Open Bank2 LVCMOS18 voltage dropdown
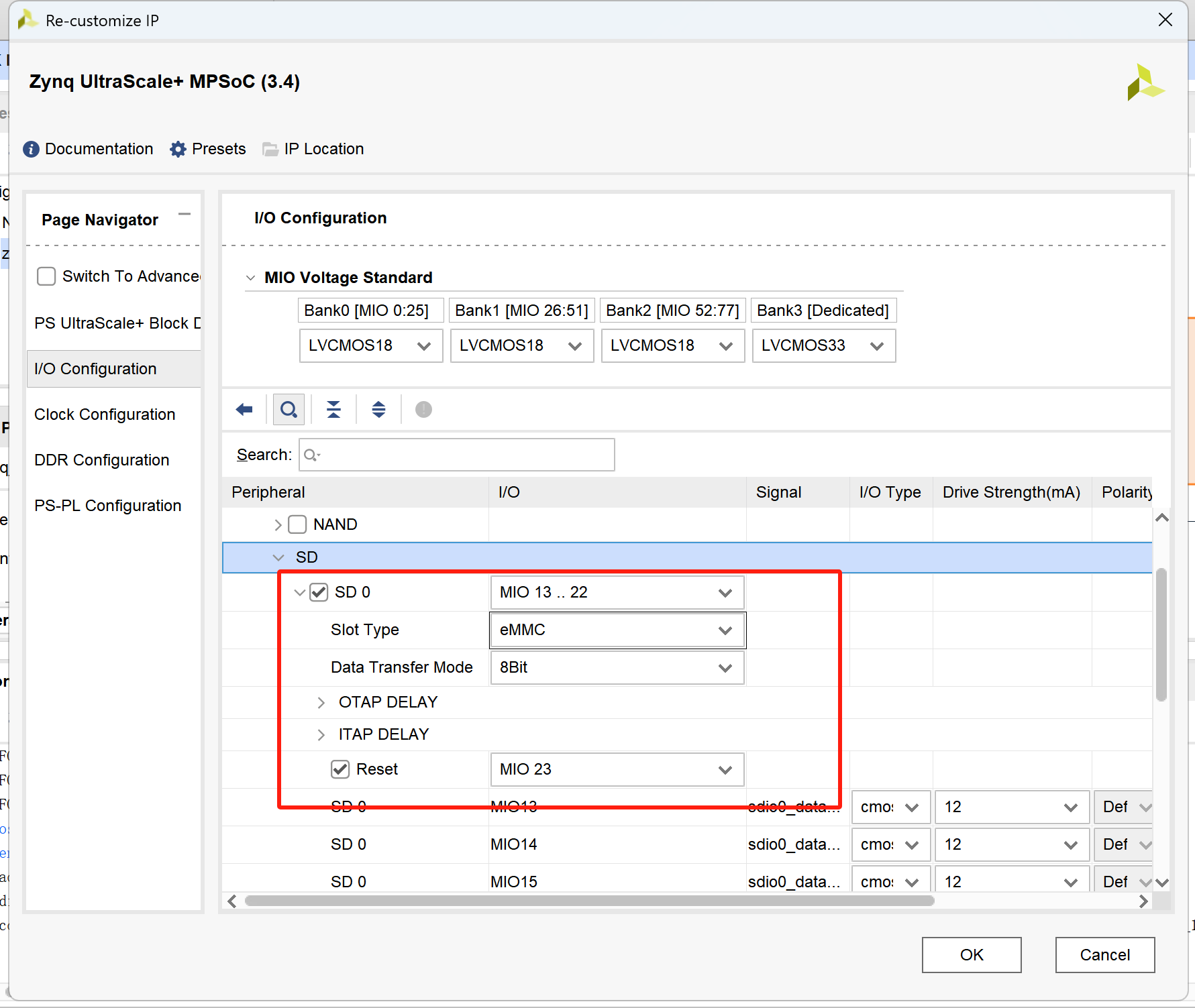Screen dimensions: 1195x1008 [x=673, y=345]
